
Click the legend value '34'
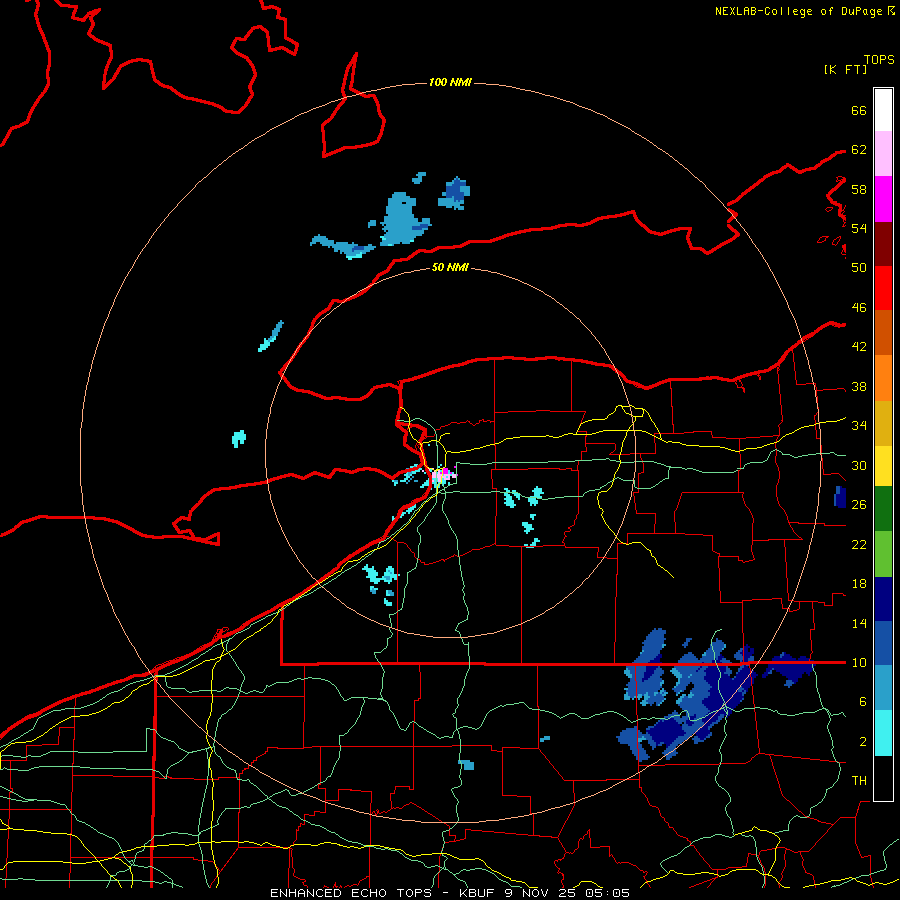(859, 426)
